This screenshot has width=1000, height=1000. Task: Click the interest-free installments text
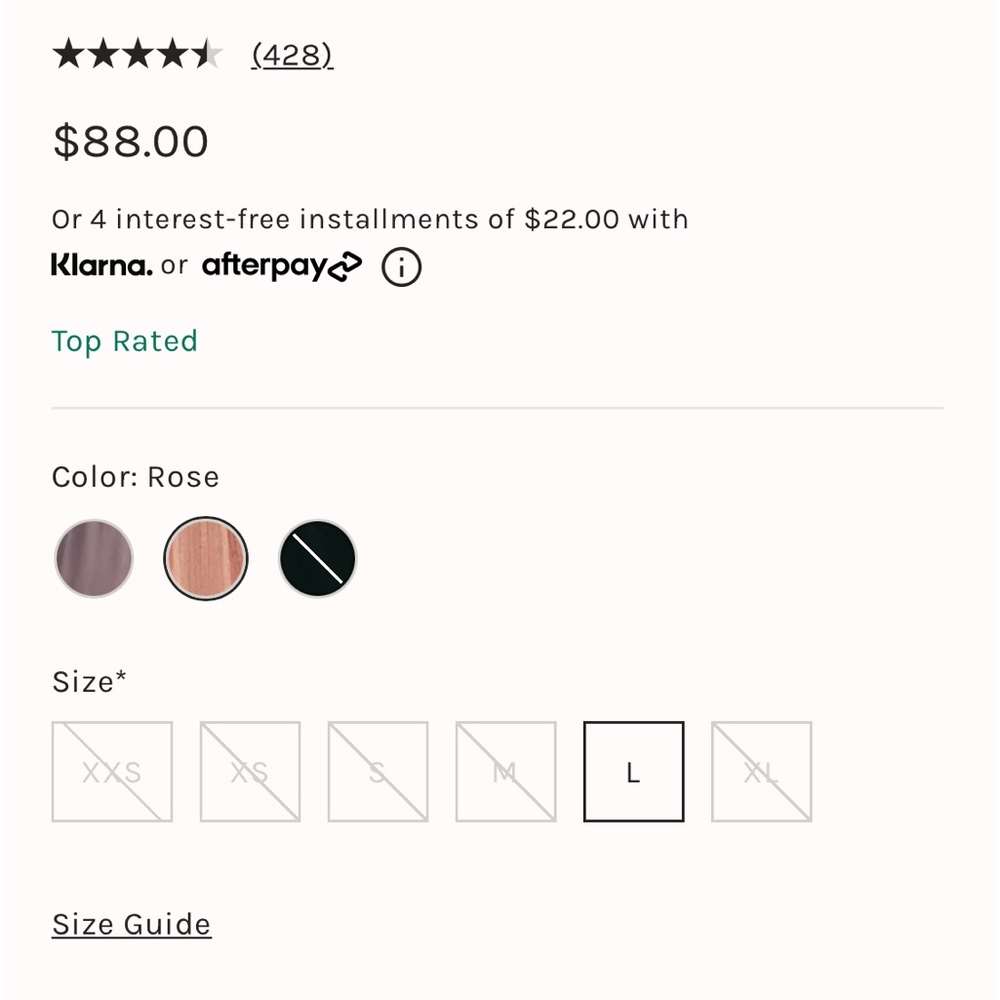tap(370, 219)
